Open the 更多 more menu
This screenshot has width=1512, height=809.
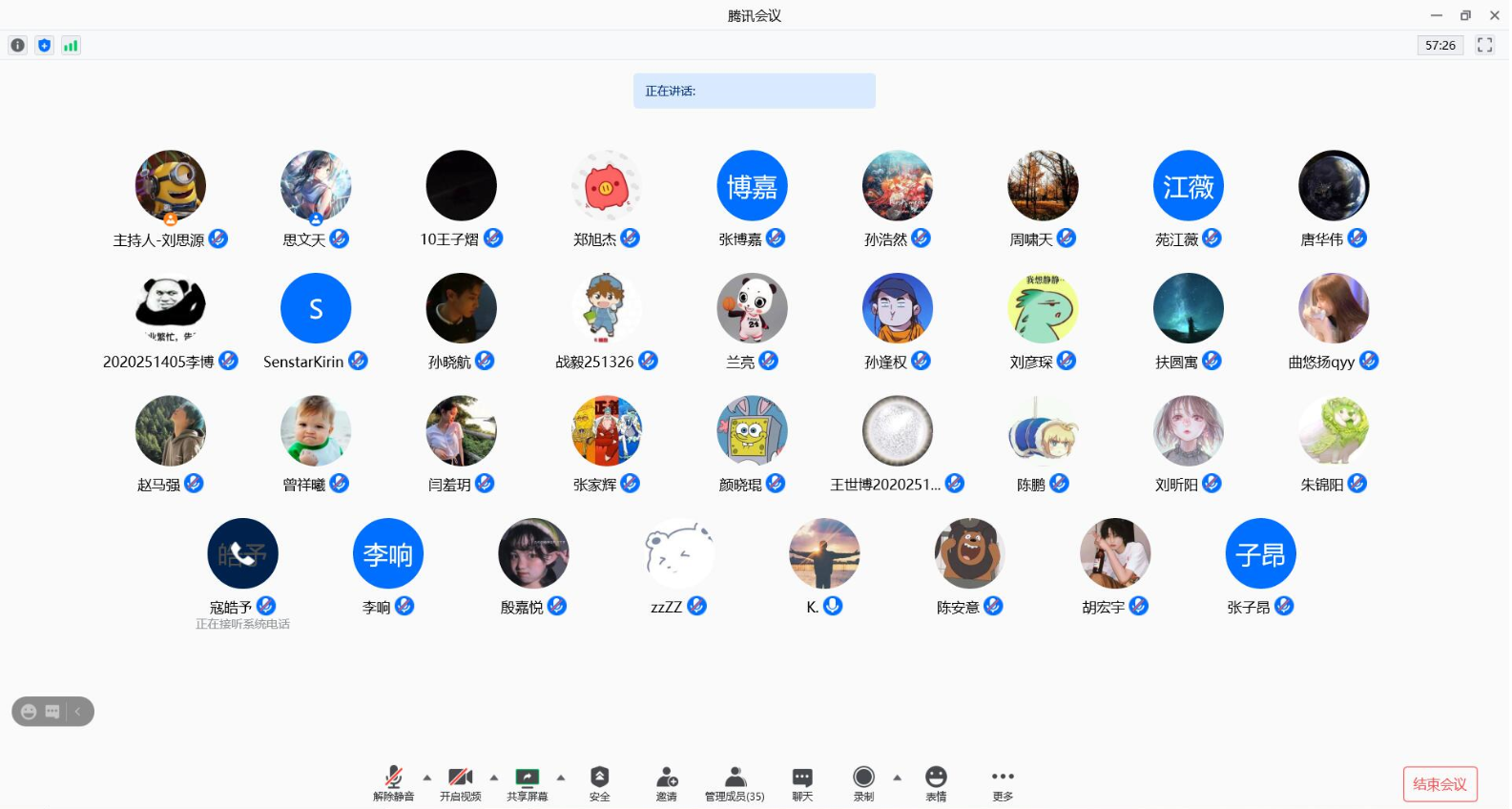[1003, 783]
